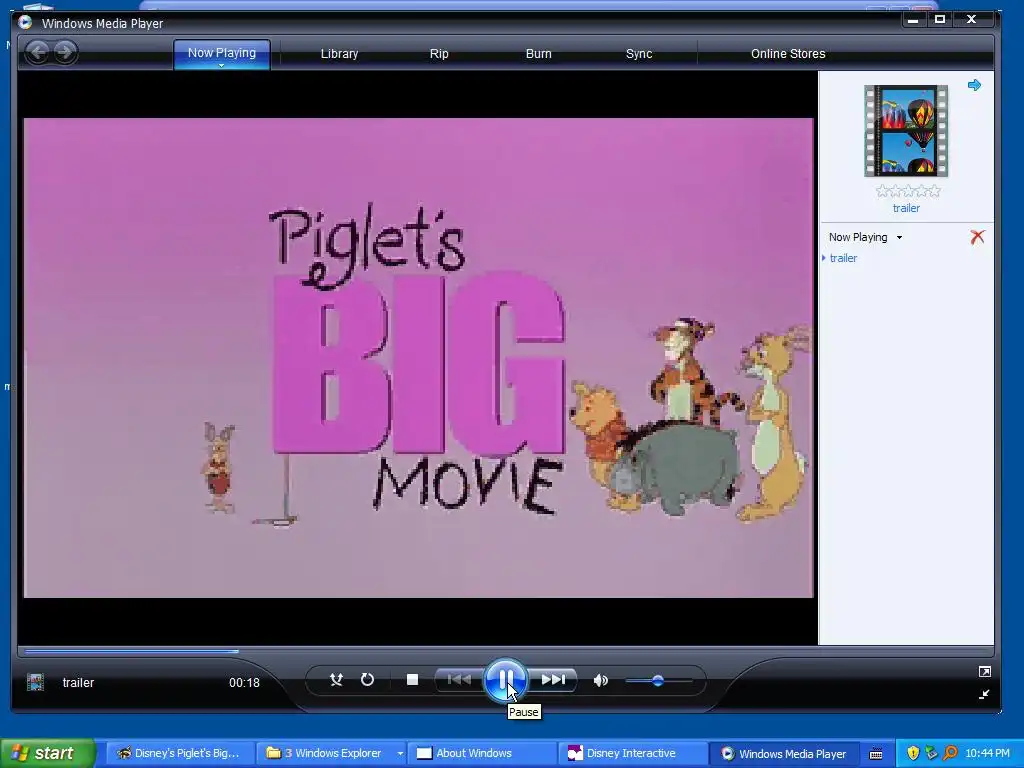The width and height of the screenshot is (1024, 768).
Task: Open the Library tab
Action: (x=339, y=54)
